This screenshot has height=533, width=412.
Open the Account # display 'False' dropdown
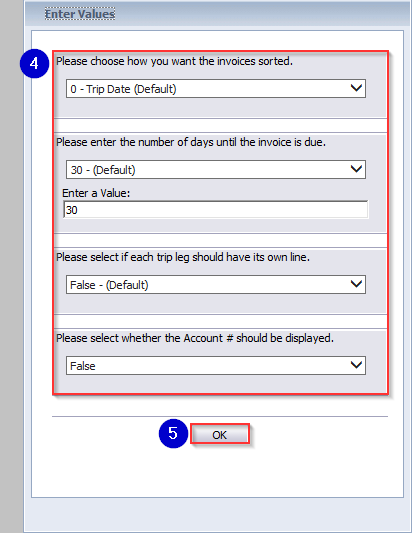click(x=216, y=365)
